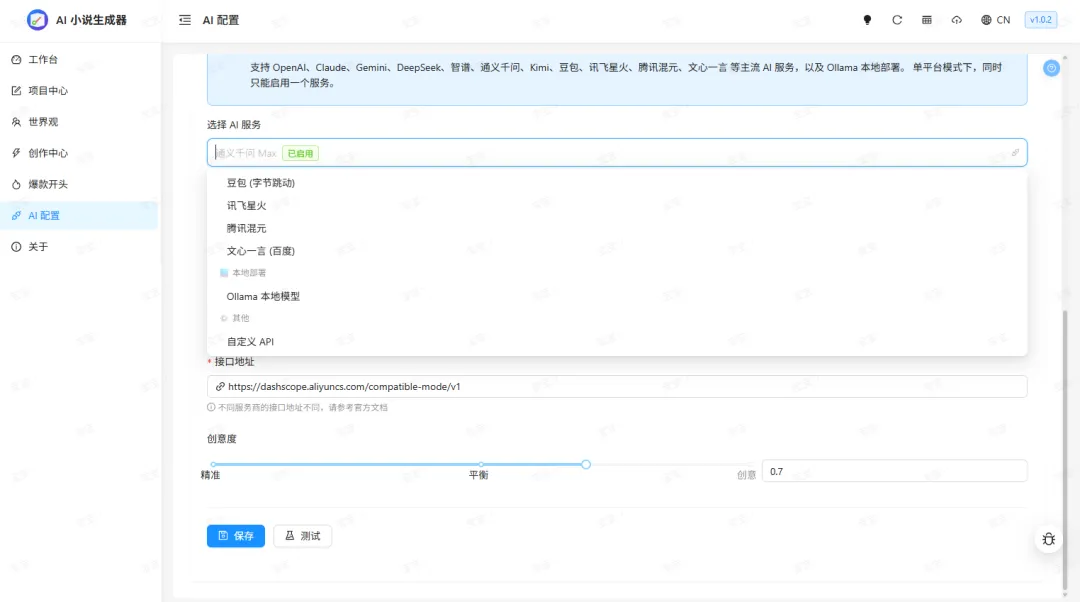Click the page vertical scrollbar

click(x=1066, y=448)
